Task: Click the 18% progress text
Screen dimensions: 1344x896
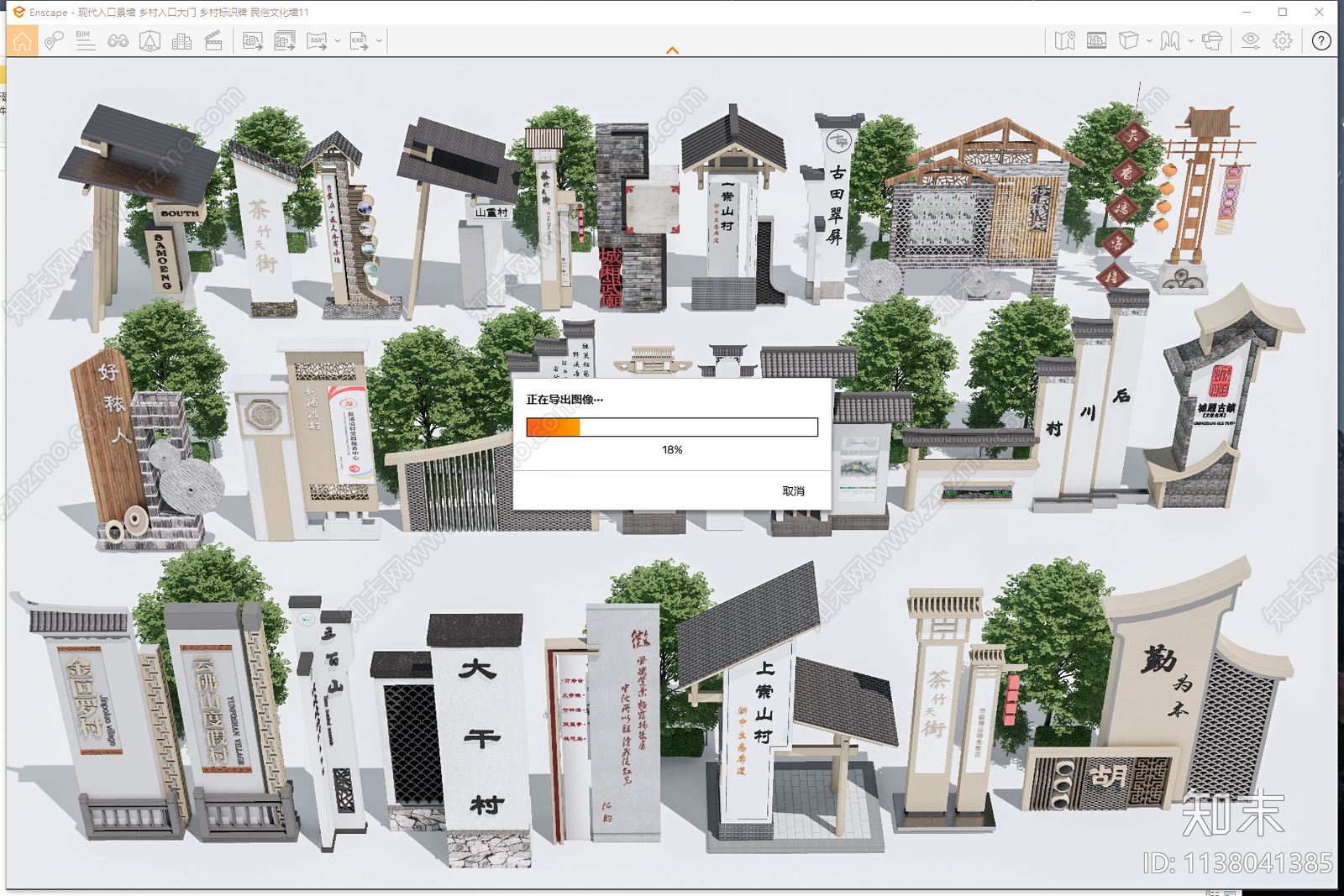Action: 672,450
